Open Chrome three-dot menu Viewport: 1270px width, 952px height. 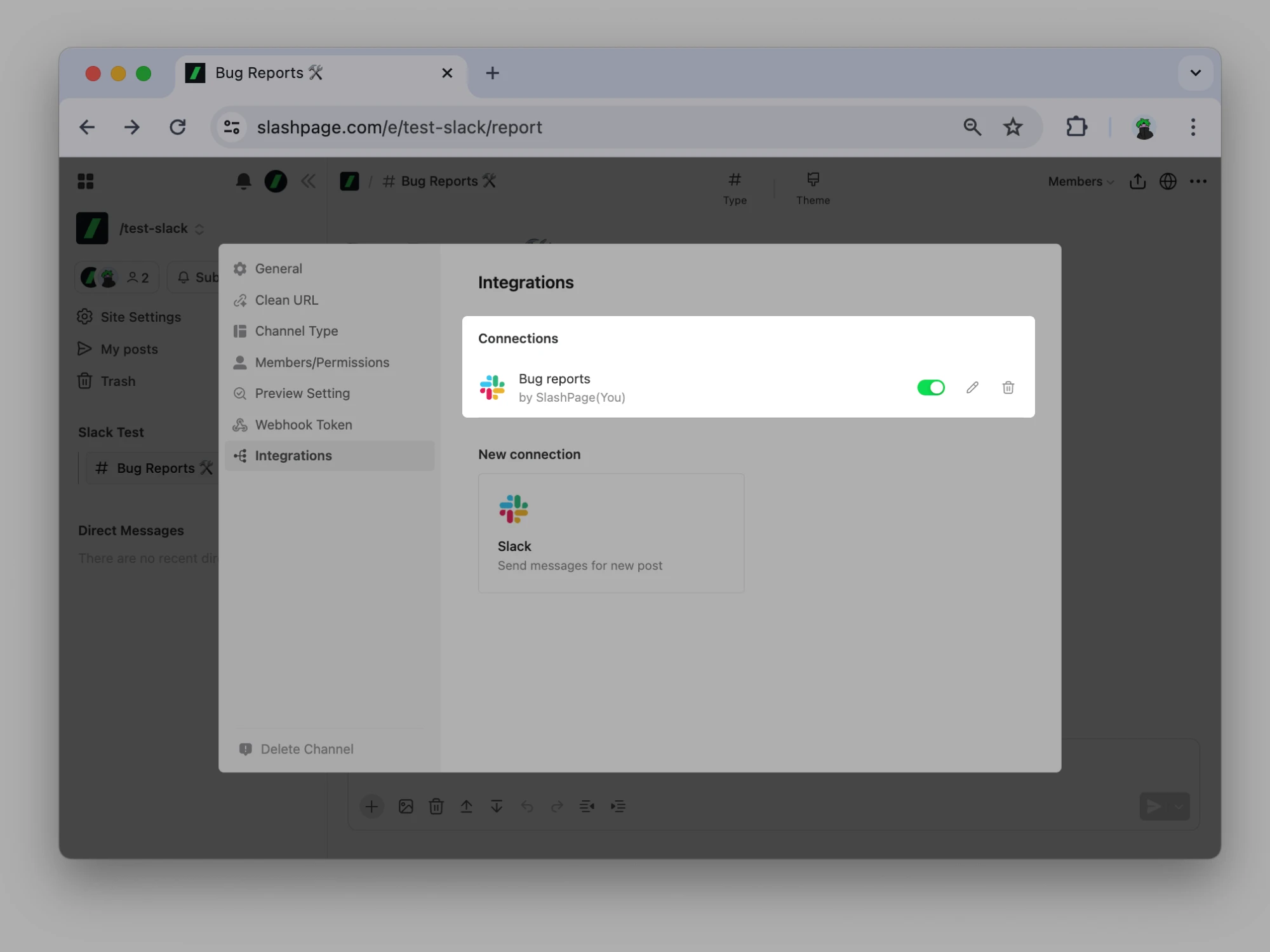[1193, 128]
